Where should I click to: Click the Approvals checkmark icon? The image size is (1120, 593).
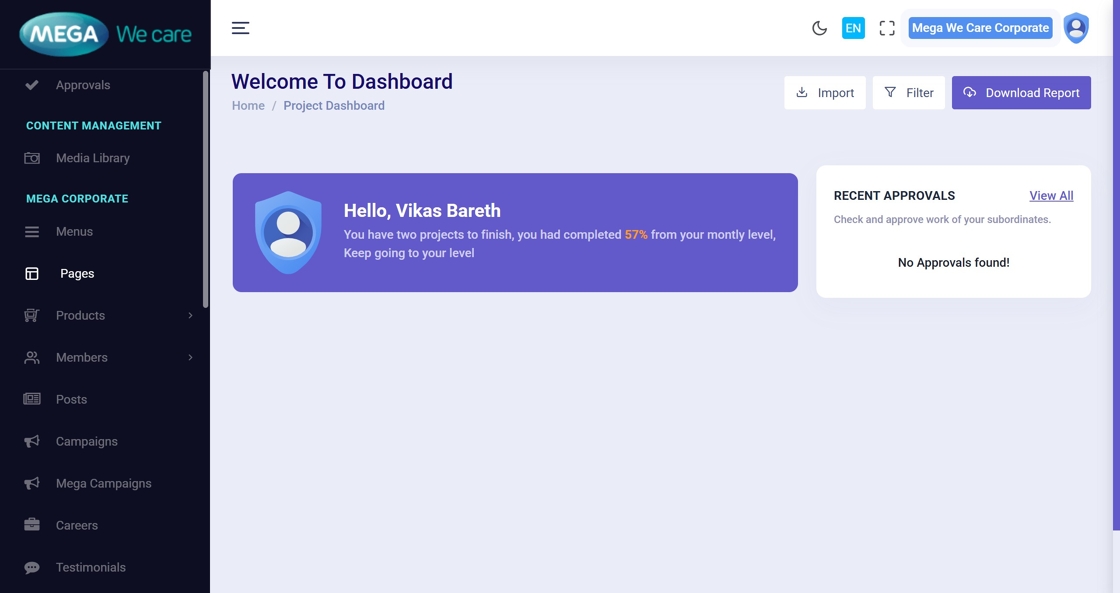pos(32,85)
